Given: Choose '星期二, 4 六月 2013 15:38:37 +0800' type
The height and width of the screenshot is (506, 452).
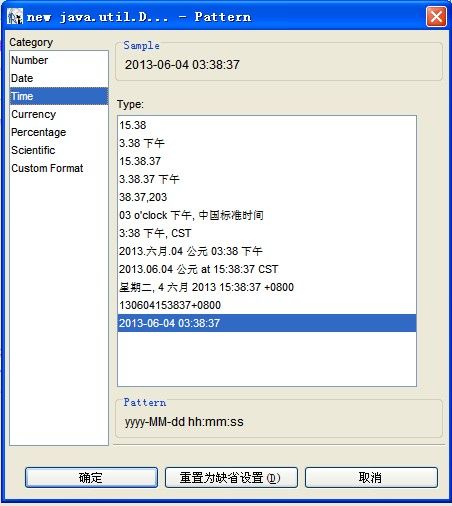Looking at the screenshot, I should tap(267, 287).
